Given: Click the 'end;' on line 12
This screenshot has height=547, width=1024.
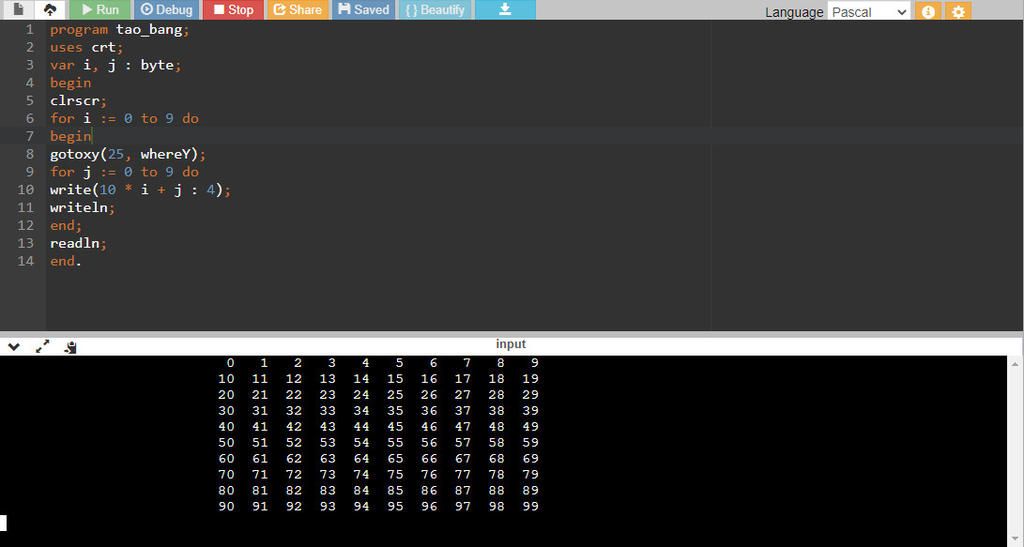Looking at the screenshot, I should point(66,225).
